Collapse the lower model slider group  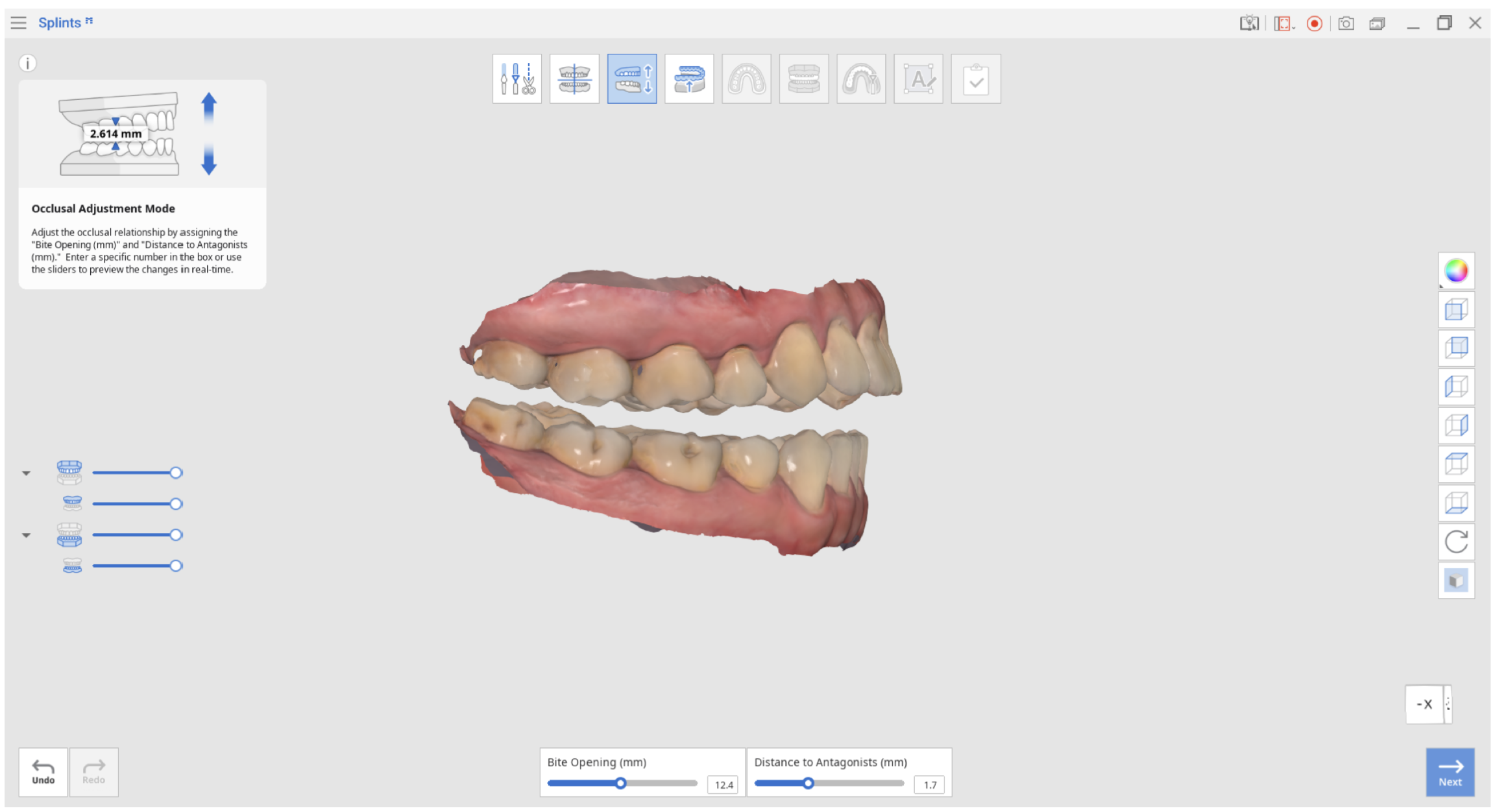[x=27, y=534]
